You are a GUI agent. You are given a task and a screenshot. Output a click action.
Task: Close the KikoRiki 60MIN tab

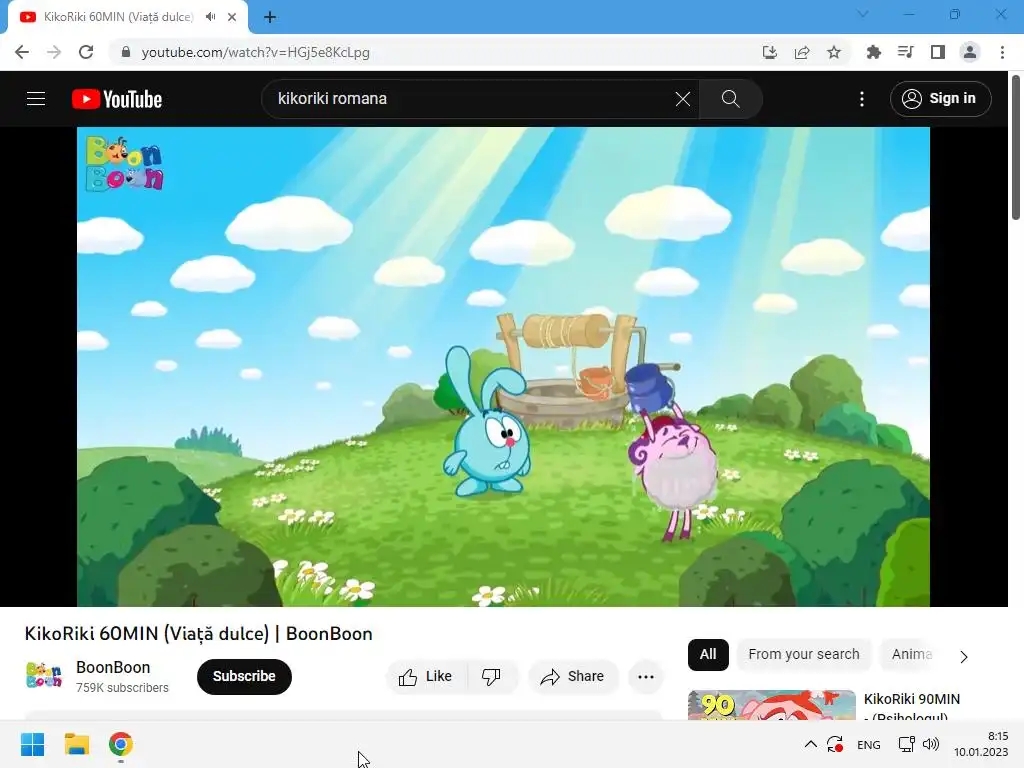tap(232, 17)
